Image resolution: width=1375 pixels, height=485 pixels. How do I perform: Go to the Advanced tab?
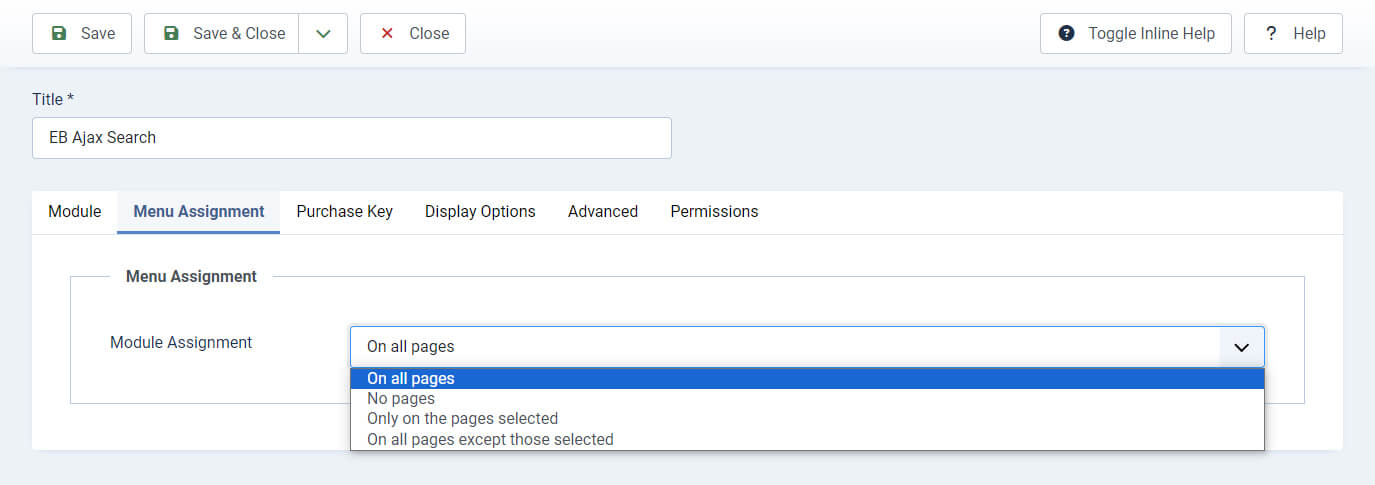[x=603, y=212]
